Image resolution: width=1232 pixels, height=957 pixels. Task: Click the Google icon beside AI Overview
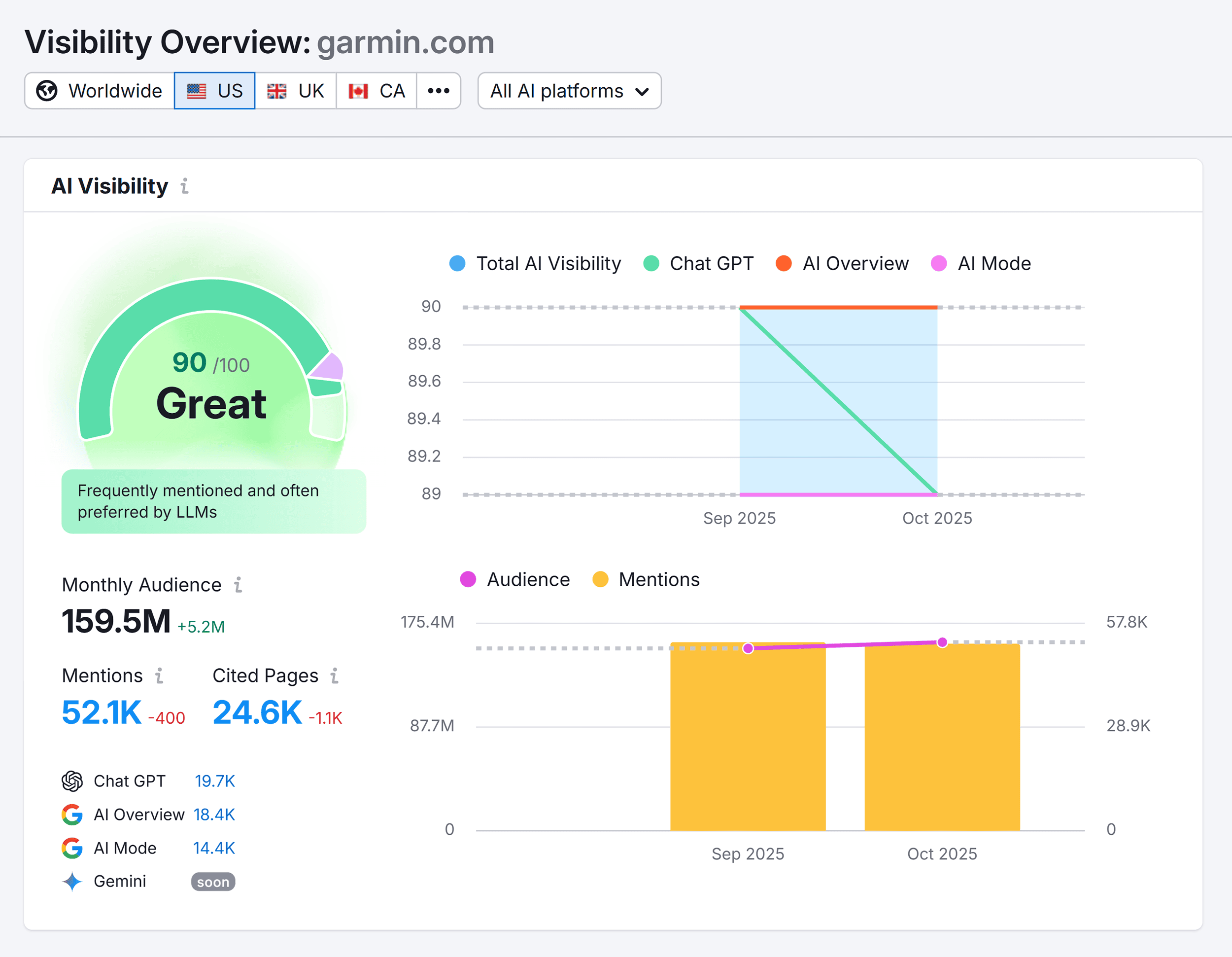click(71, 814)
